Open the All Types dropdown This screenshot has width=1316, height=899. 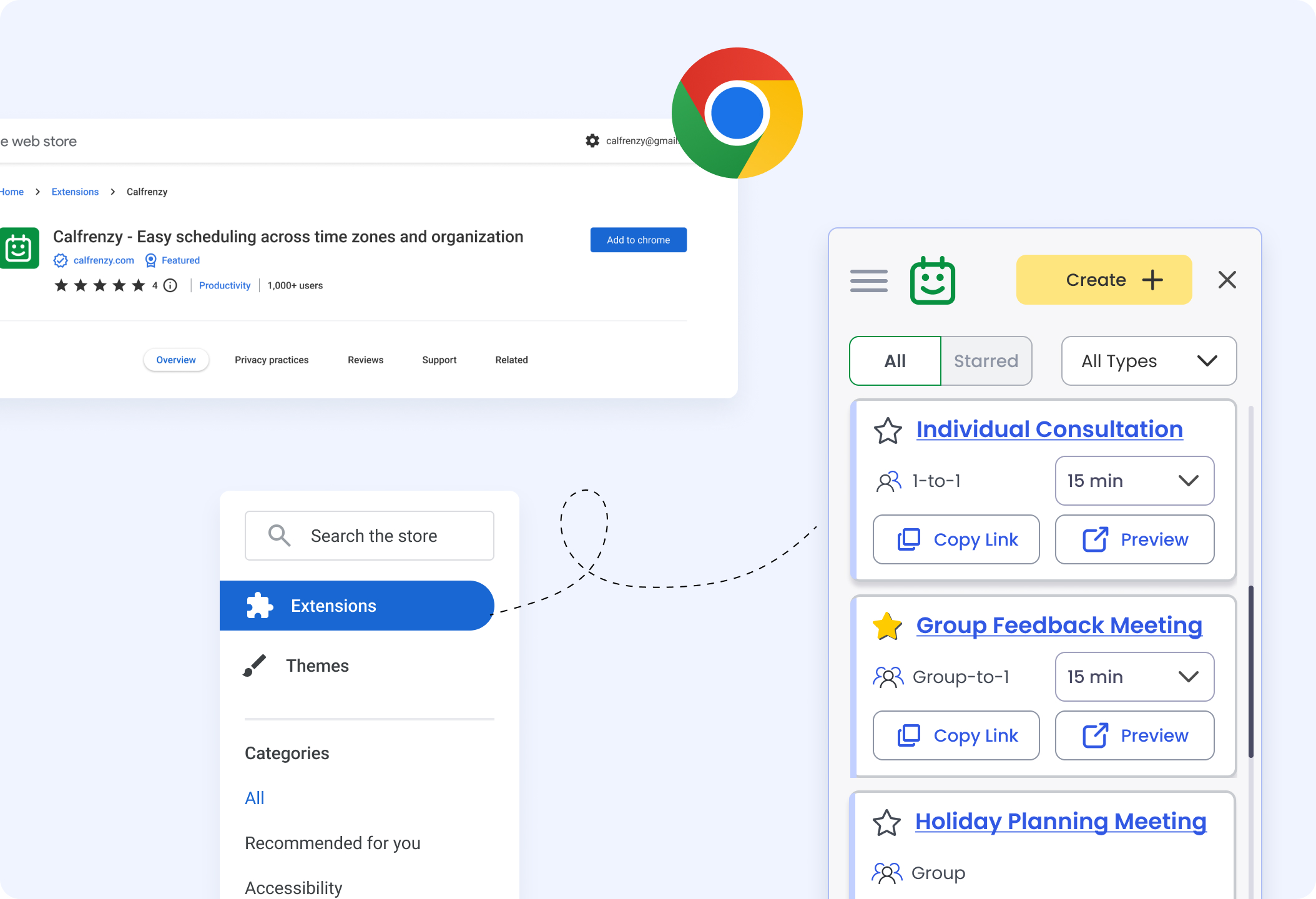click(x=1149, y=361)
